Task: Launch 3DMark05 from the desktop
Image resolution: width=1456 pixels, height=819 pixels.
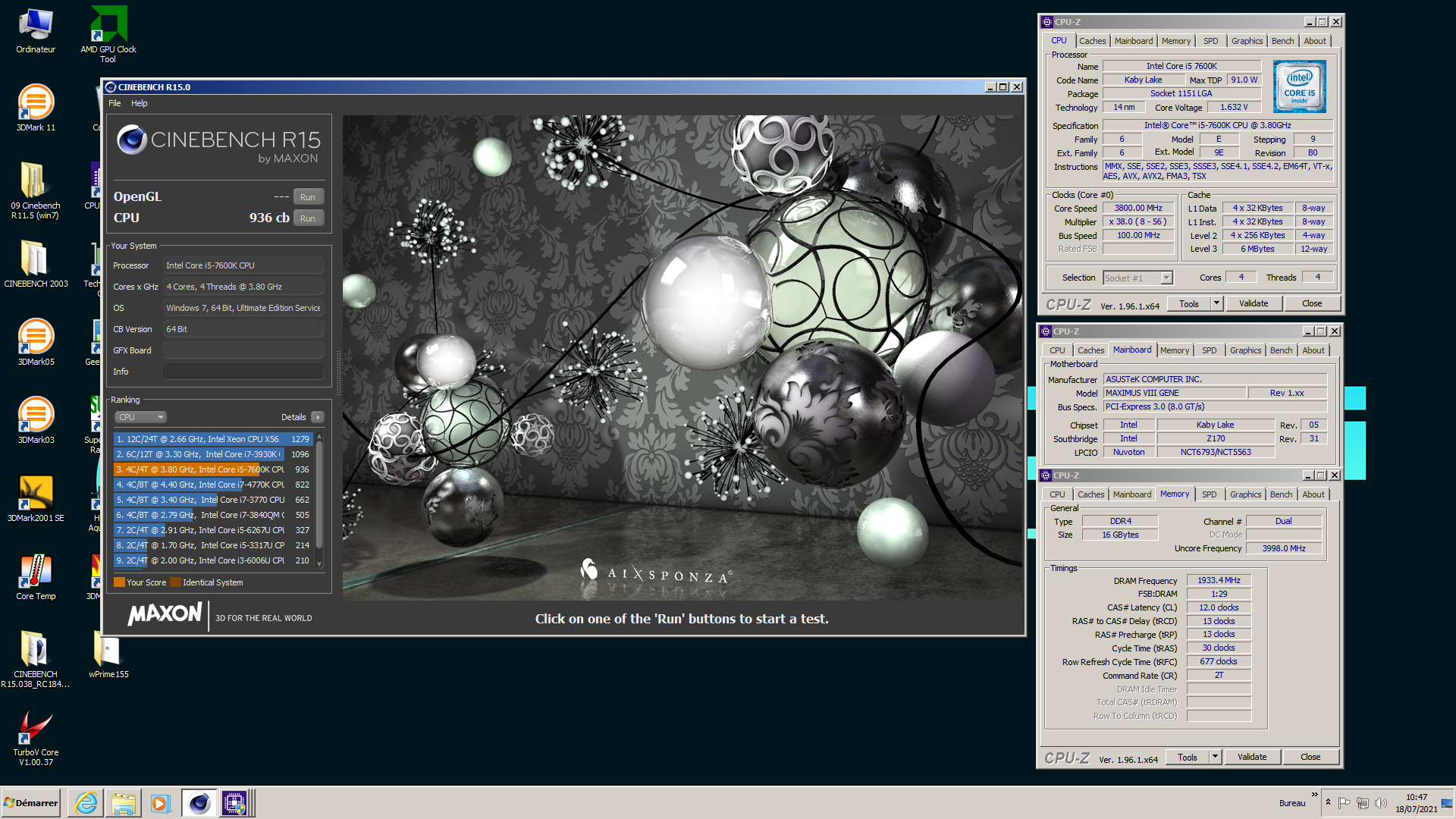Action: [36, 343]
